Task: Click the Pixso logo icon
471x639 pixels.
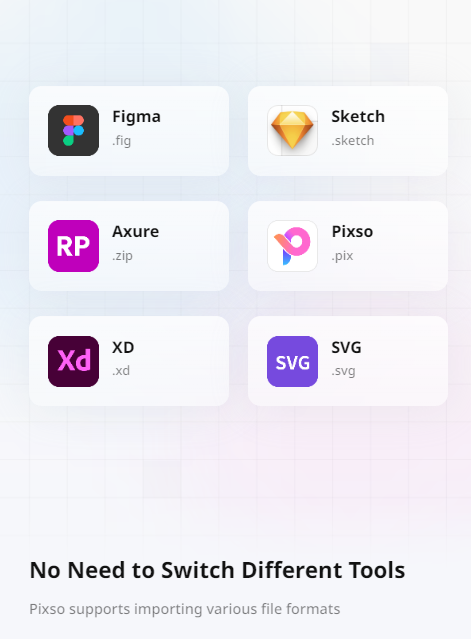Action: (292, 246)
